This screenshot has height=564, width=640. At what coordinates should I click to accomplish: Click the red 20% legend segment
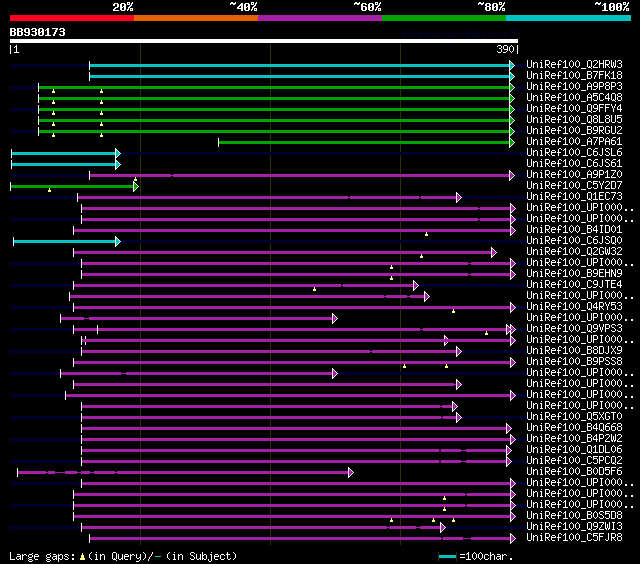pyautogui.click(x=72, y=18)
